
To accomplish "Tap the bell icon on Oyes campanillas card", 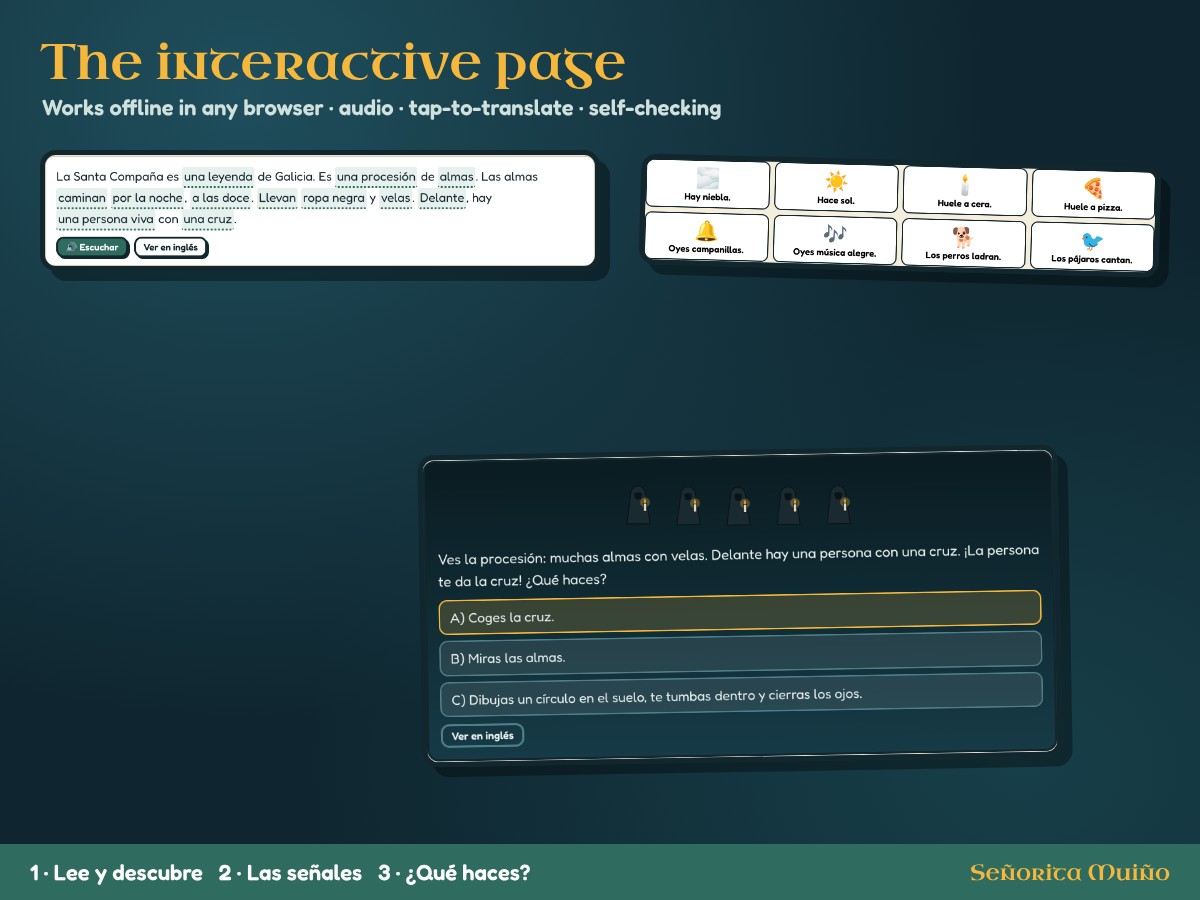I will (706, 231).
